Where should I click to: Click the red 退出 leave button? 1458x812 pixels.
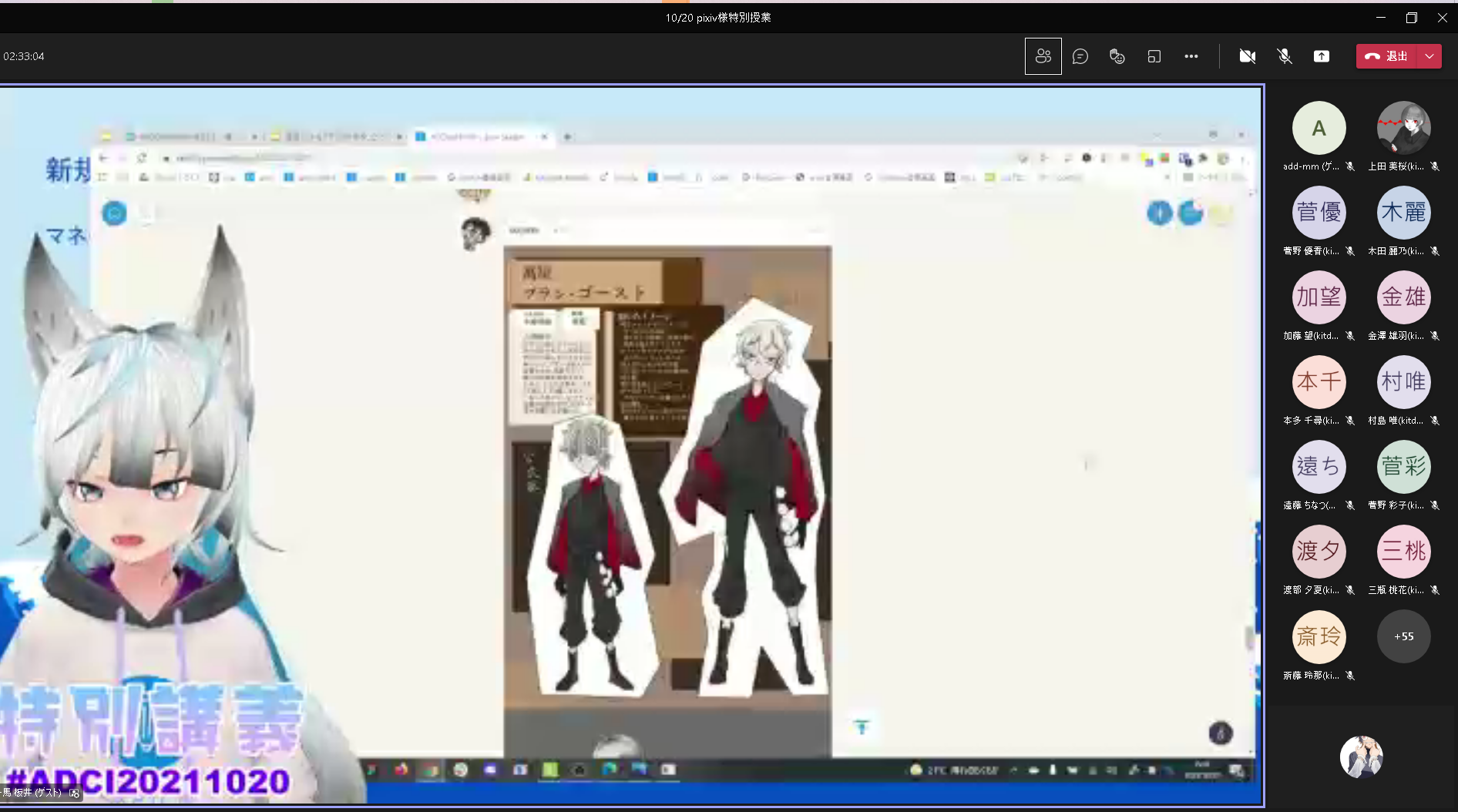pyautogui.click(x=1387, y=56)
